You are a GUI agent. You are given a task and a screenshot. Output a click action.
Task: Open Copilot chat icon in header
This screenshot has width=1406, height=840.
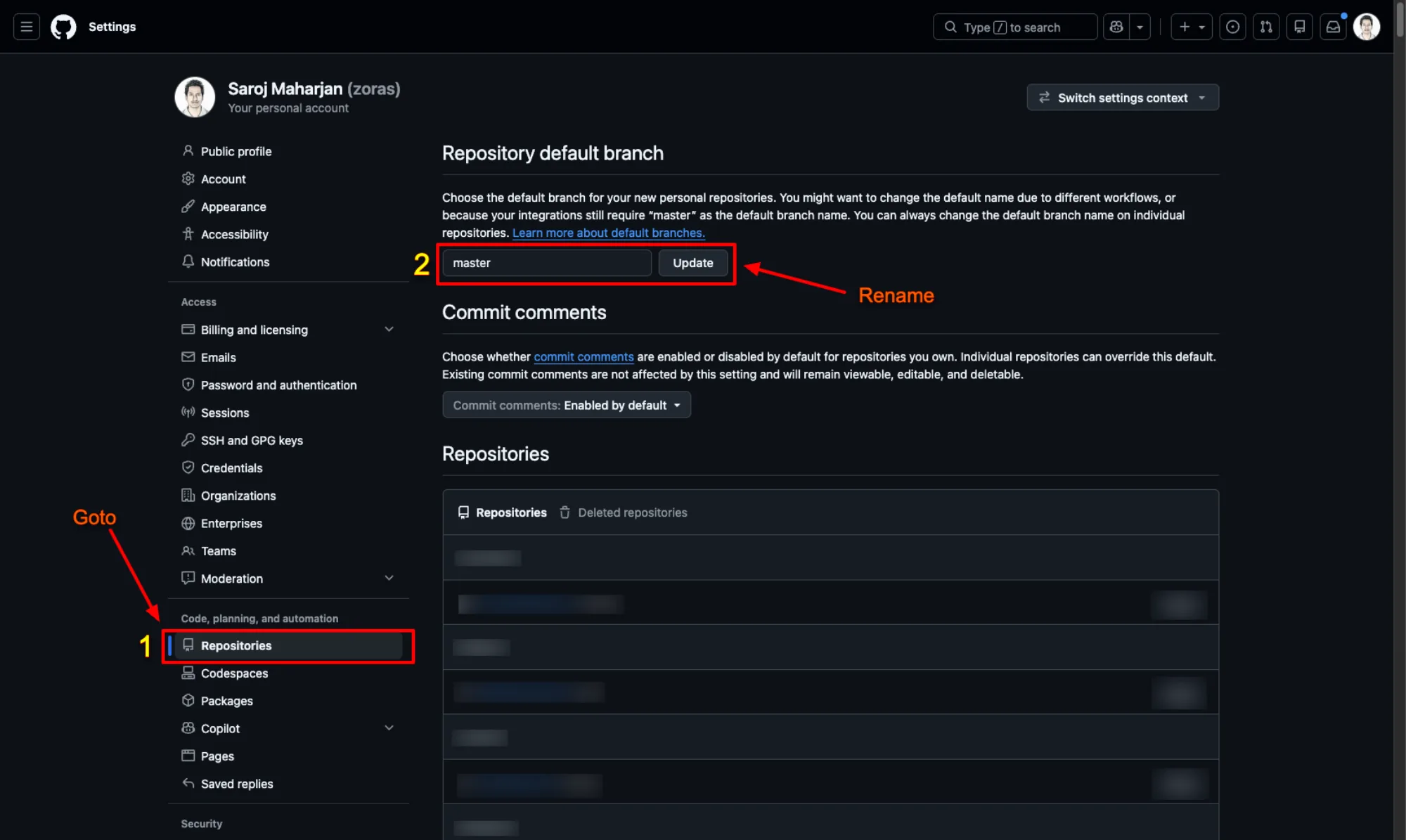[1116, 27]
